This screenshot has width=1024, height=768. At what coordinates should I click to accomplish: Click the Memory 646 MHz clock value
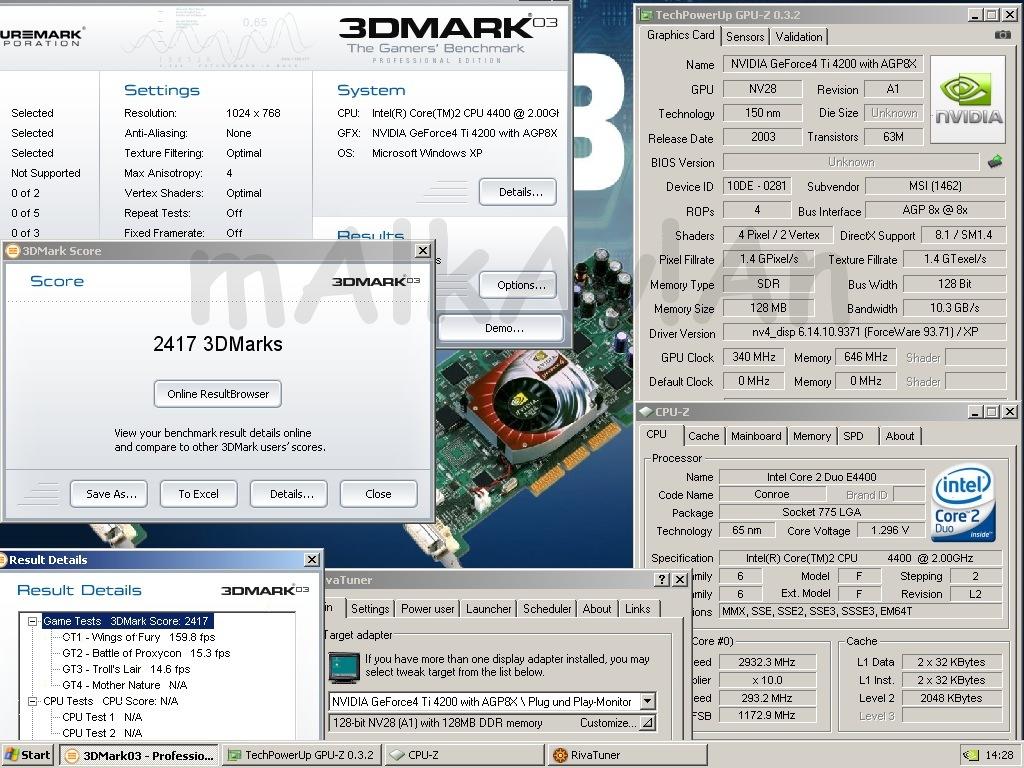[x=865, y=357]
